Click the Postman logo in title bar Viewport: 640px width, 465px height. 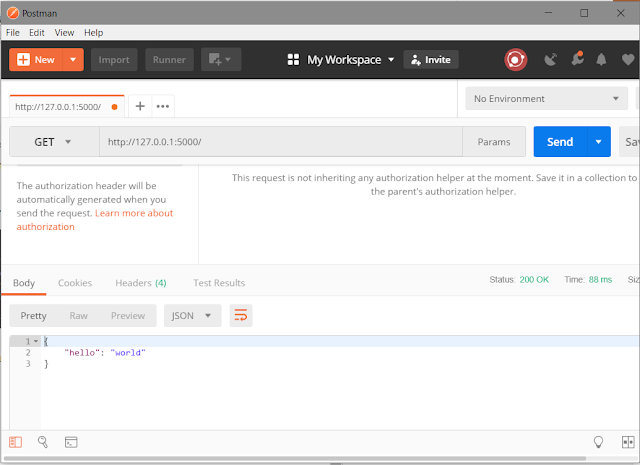[13, 13]
